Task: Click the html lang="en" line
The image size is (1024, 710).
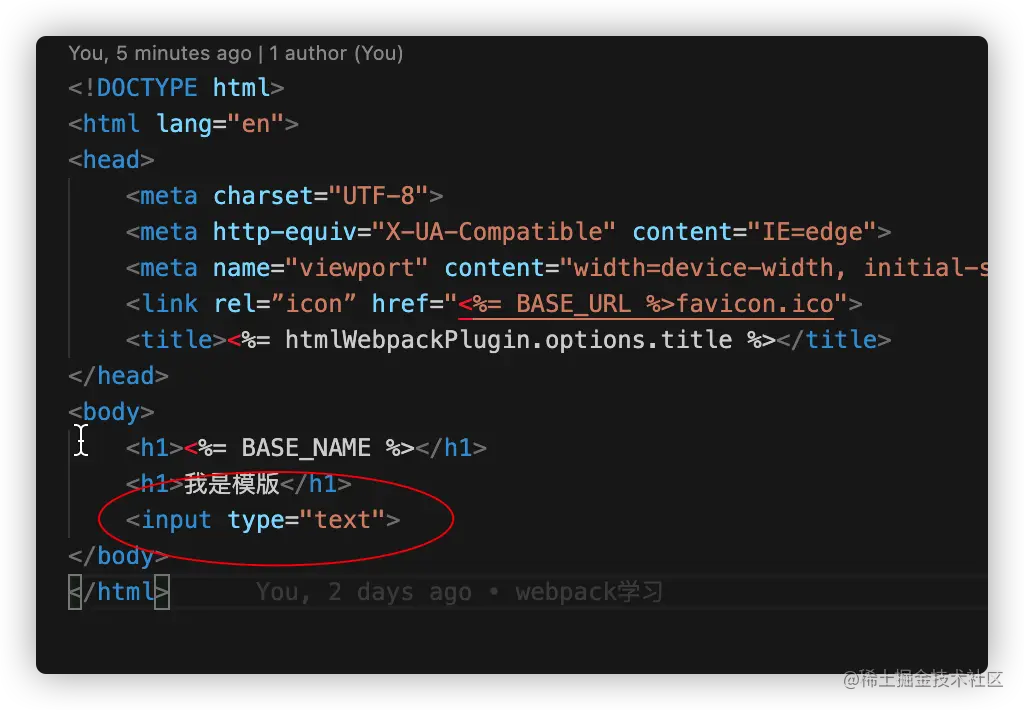Action: click(x=184, y=123)
